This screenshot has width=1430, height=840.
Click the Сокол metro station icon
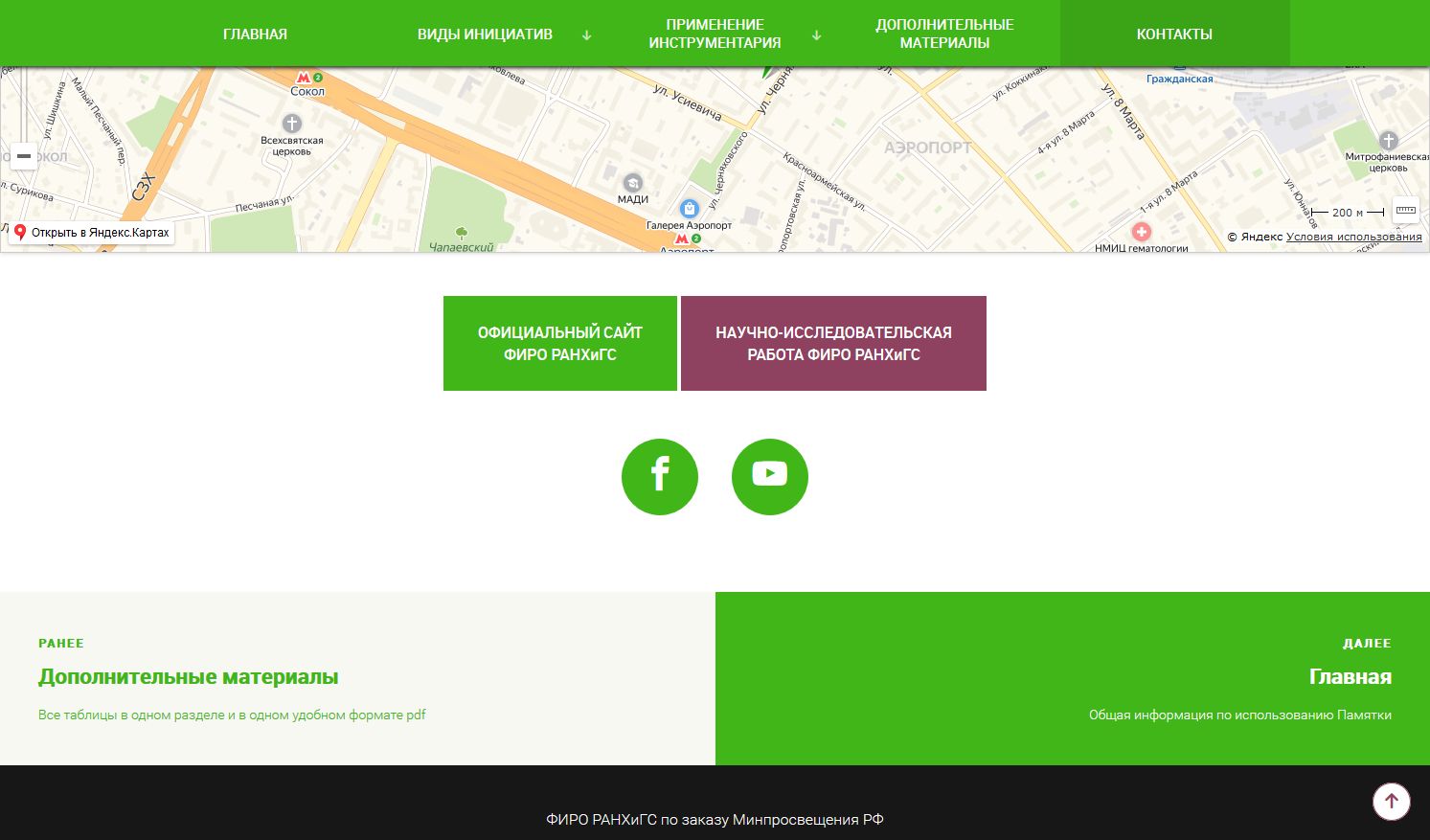pos(304,78)
